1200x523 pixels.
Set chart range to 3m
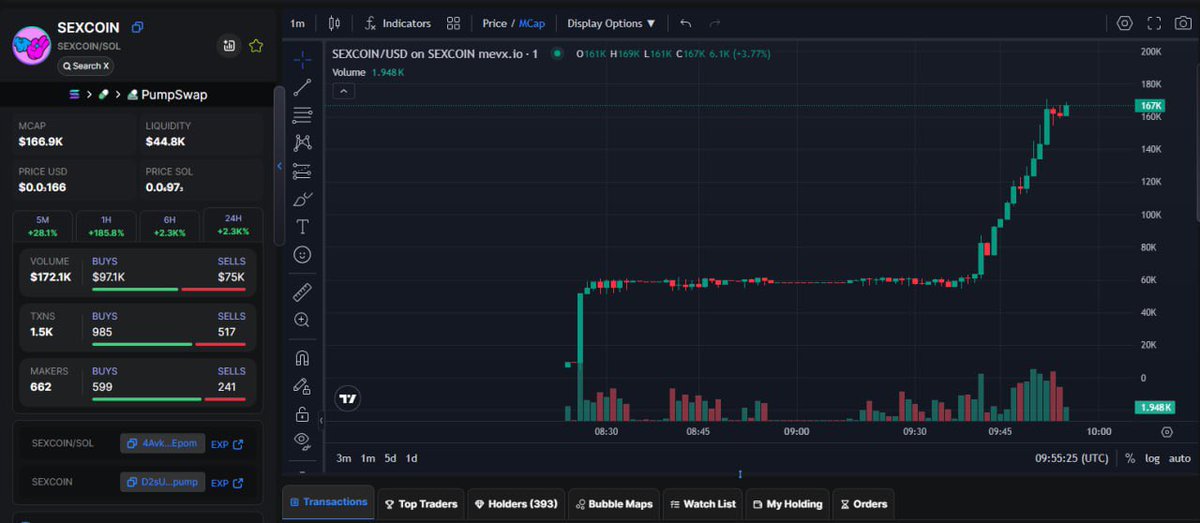pos(343,458)
